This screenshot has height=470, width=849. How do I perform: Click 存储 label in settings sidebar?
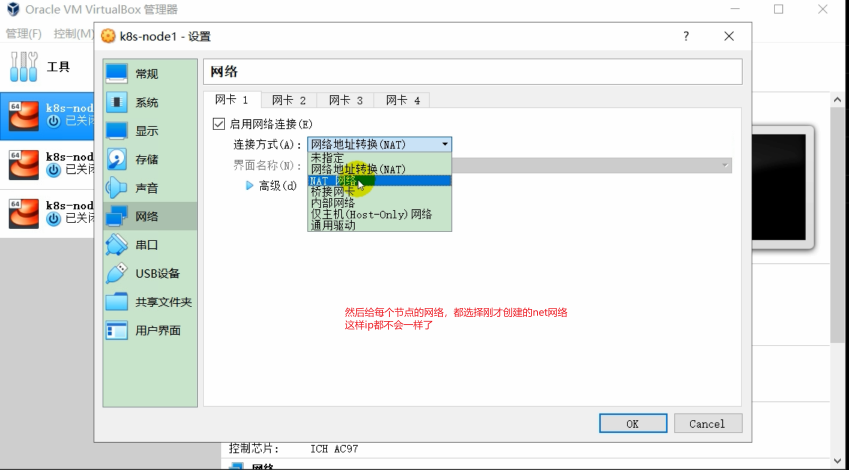click(x=147, y=159)
